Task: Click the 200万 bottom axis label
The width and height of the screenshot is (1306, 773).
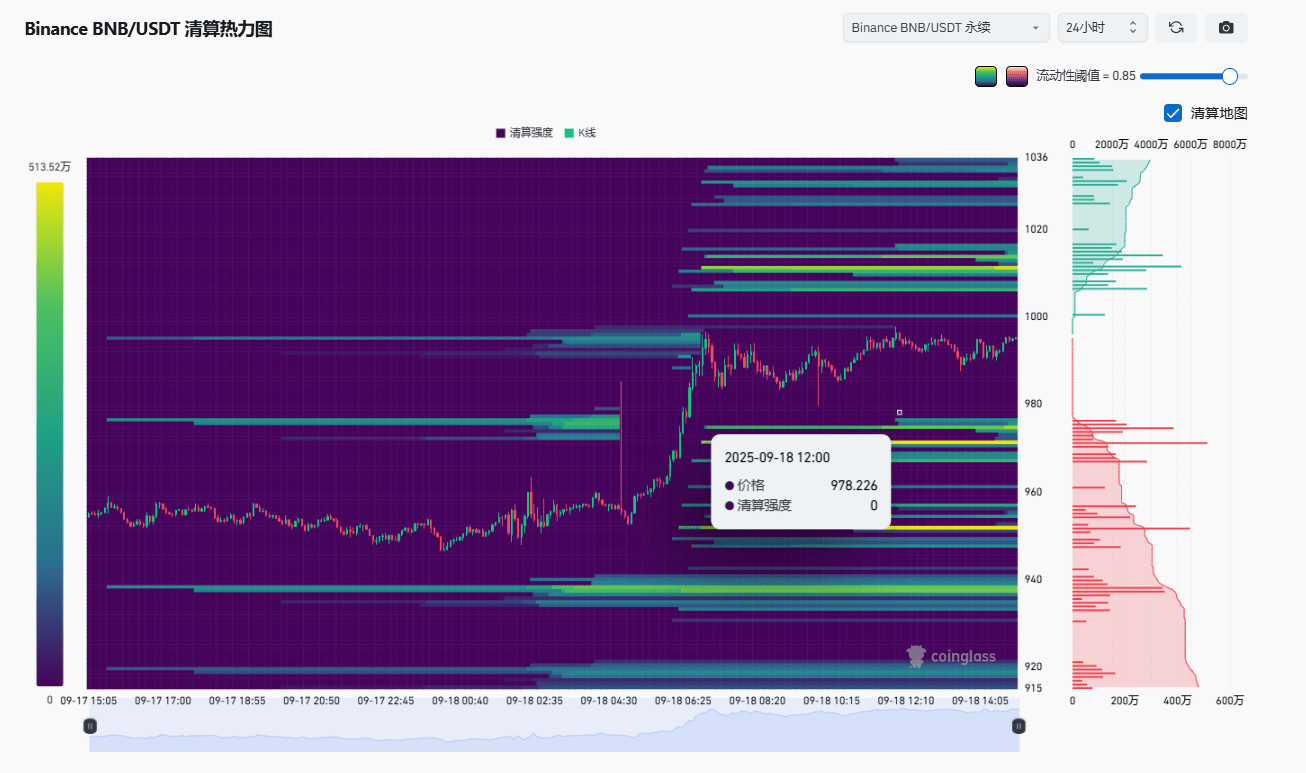Action: tap(1125, 701)
